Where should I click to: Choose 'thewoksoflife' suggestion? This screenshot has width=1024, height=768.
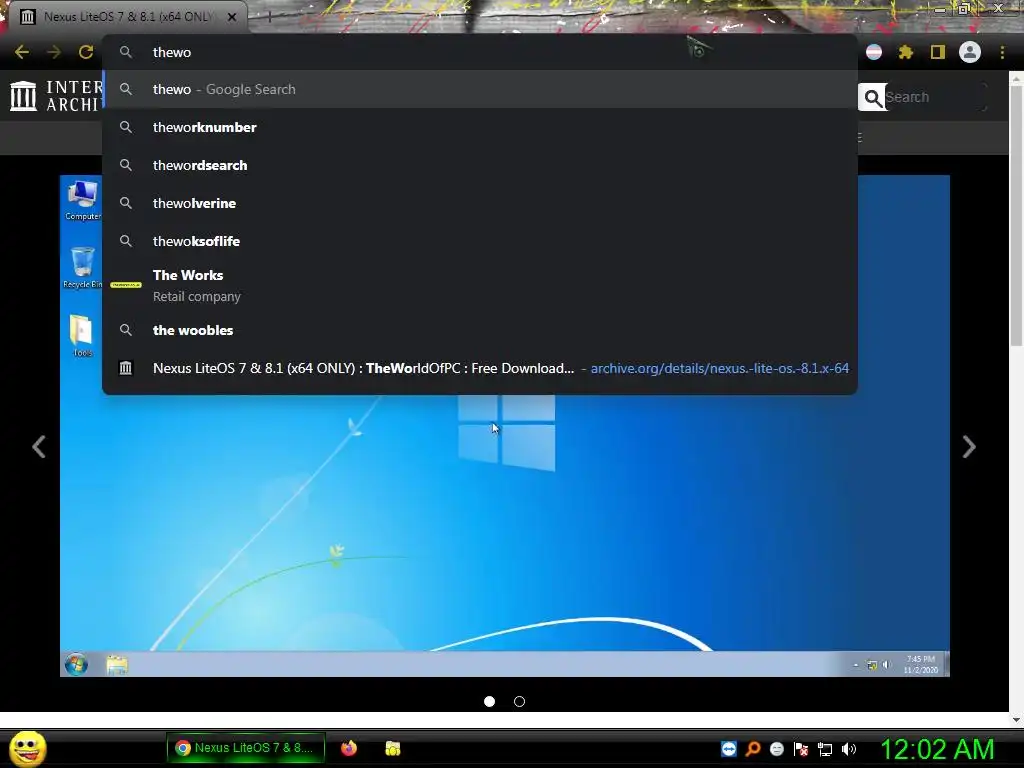pyautogui.click(x=480, y=241)
